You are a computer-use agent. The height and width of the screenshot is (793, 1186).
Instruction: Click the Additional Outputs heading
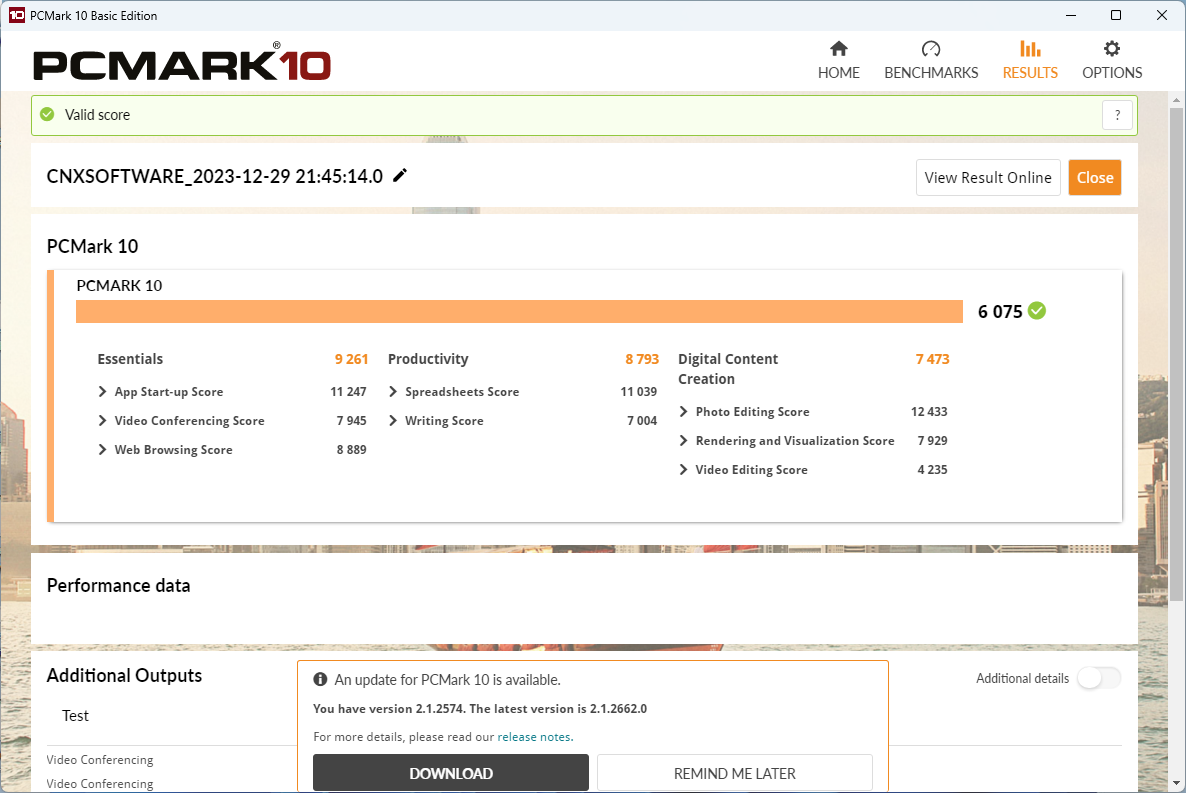tap(124, 676)
